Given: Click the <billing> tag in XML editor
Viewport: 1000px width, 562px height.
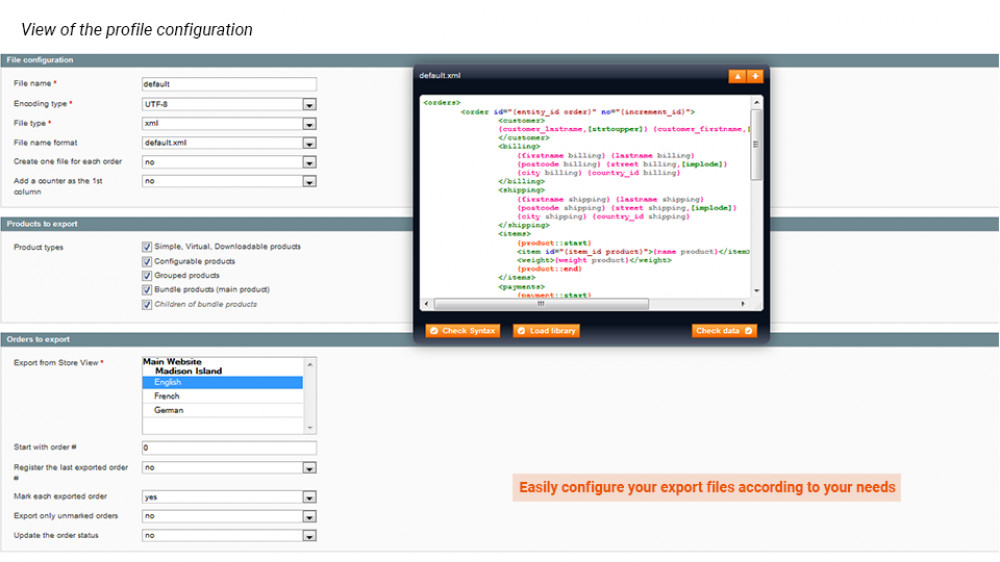Looking at the screenshot, I should click(519, 147).
